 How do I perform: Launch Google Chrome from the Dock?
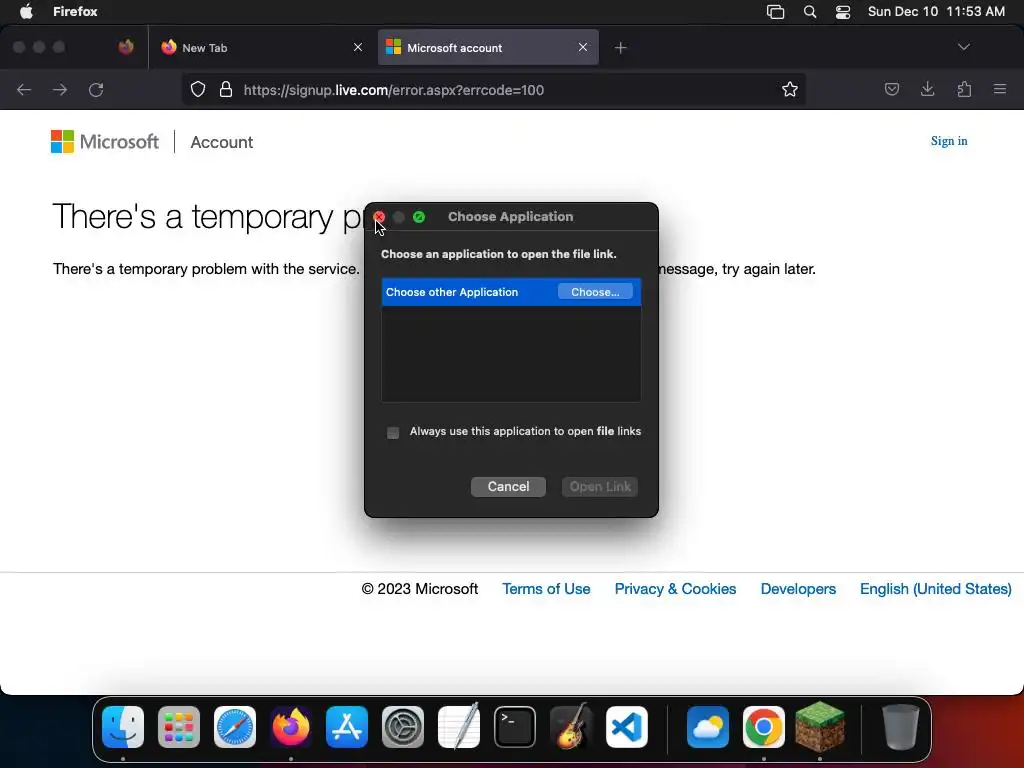[763, 727]
